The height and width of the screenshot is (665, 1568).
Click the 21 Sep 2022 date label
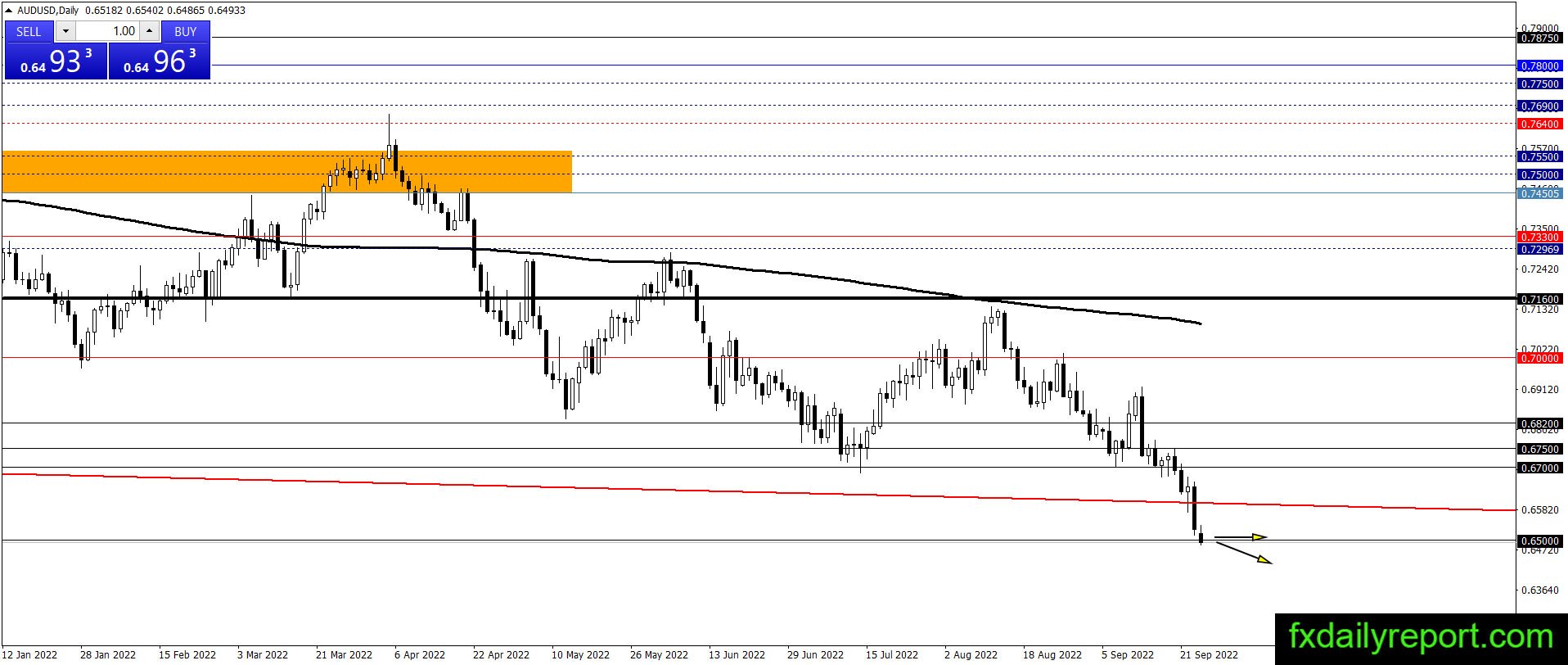[x=1208, y=654]
